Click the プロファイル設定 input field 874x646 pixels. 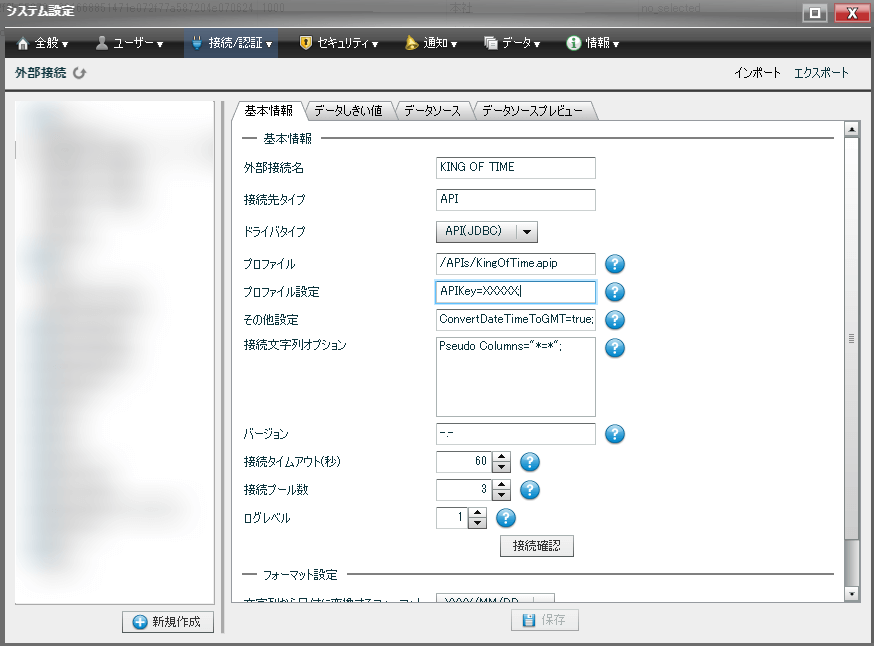[516, 292]
